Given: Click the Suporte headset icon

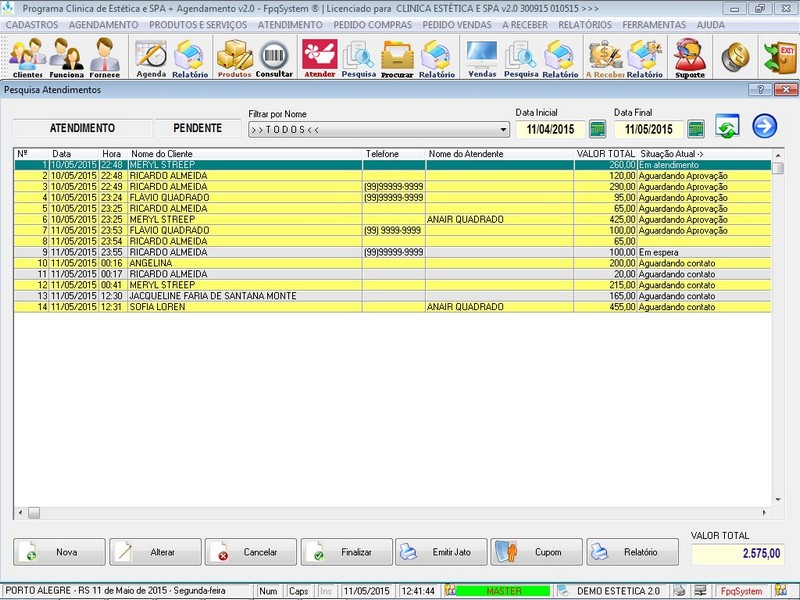Looking at the screenshot, I should click(x=690, y=57).
